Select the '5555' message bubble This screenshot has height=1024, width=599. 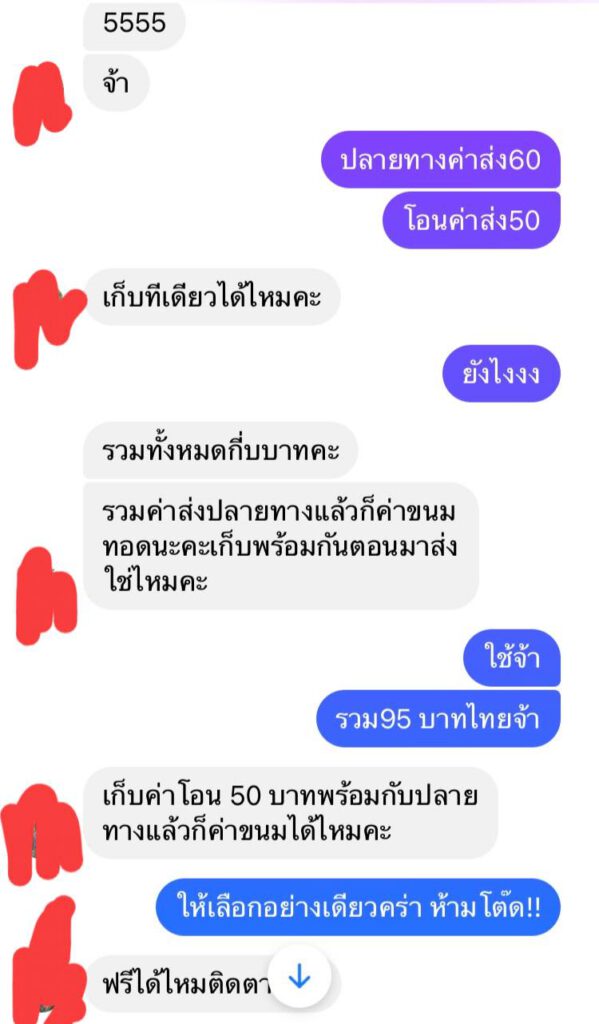[134, 25]
